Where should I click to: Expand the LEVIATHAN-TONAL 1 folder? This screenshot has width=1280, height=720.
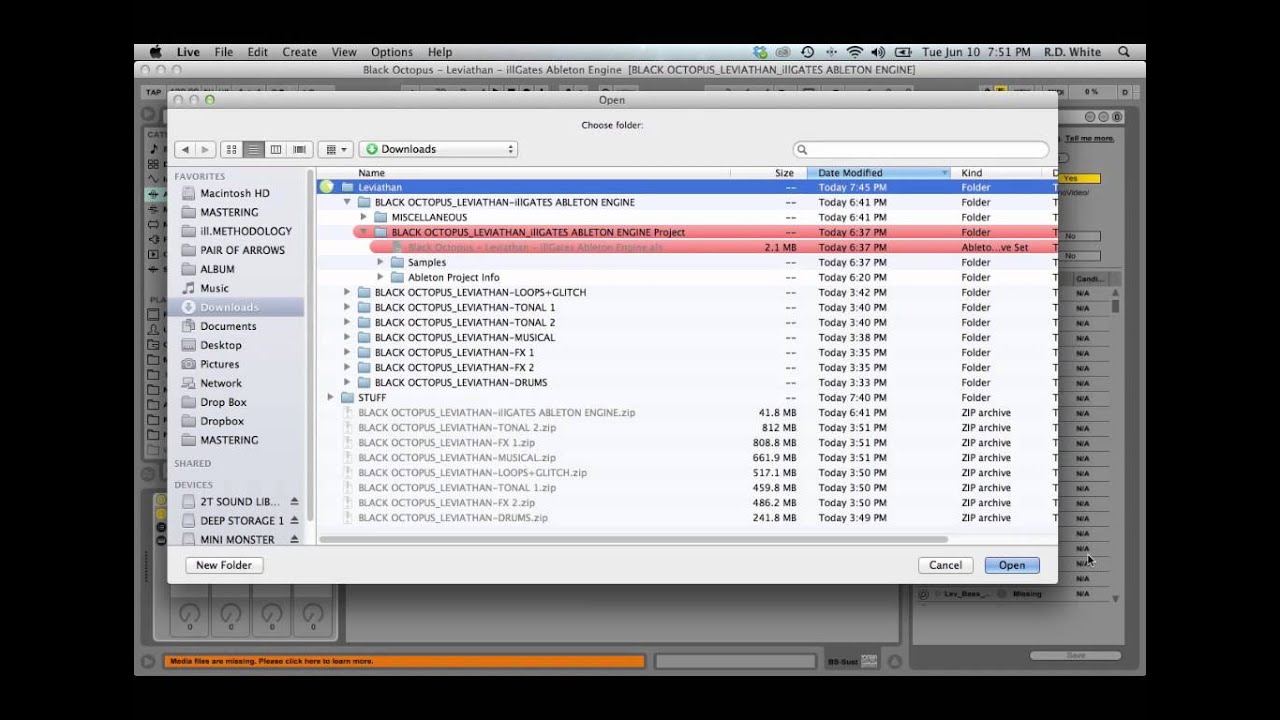347,307
